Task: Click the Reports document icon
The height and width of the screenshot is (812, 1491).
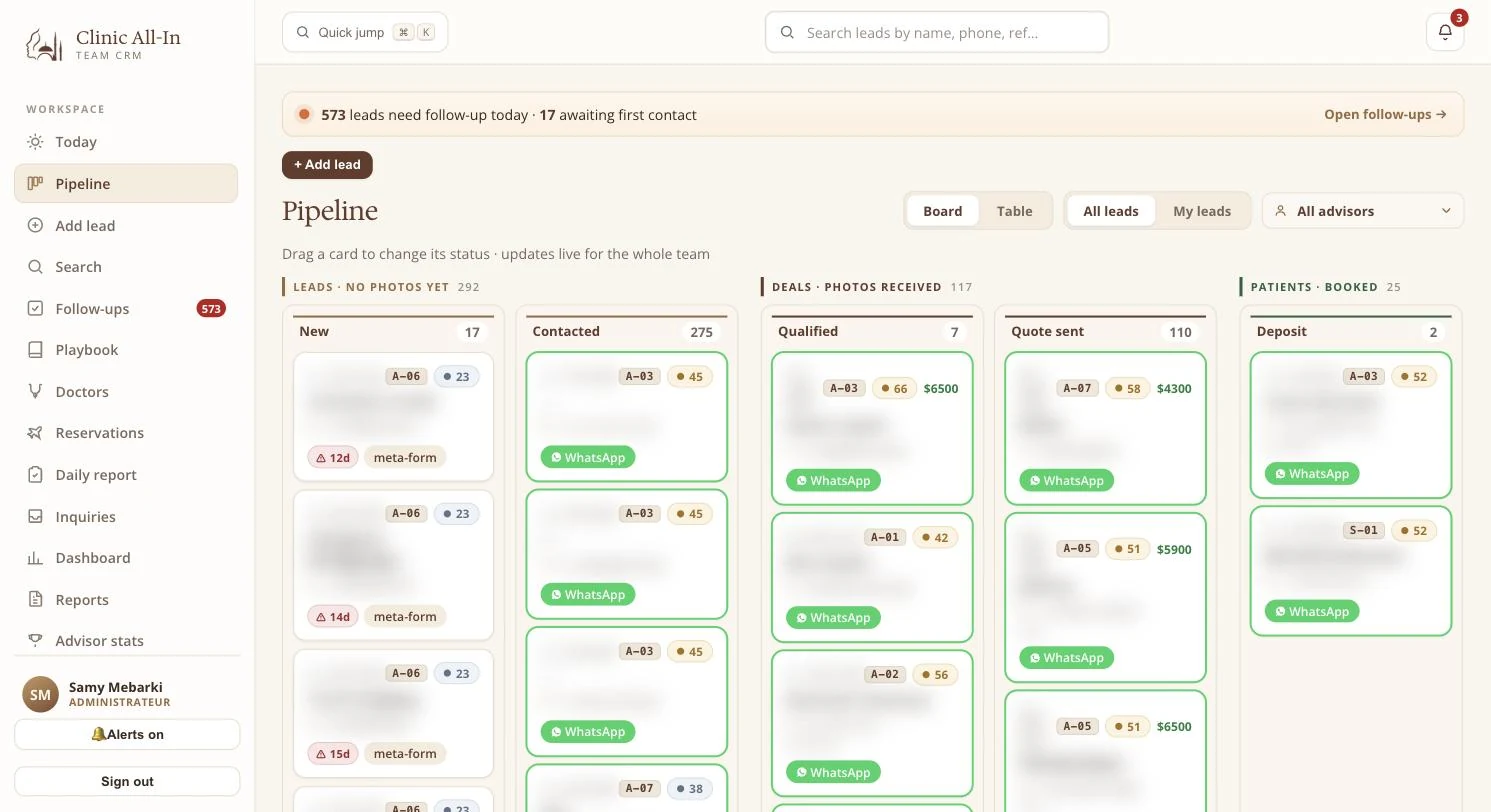Action: pyautogui.click(x=35, y=600)
